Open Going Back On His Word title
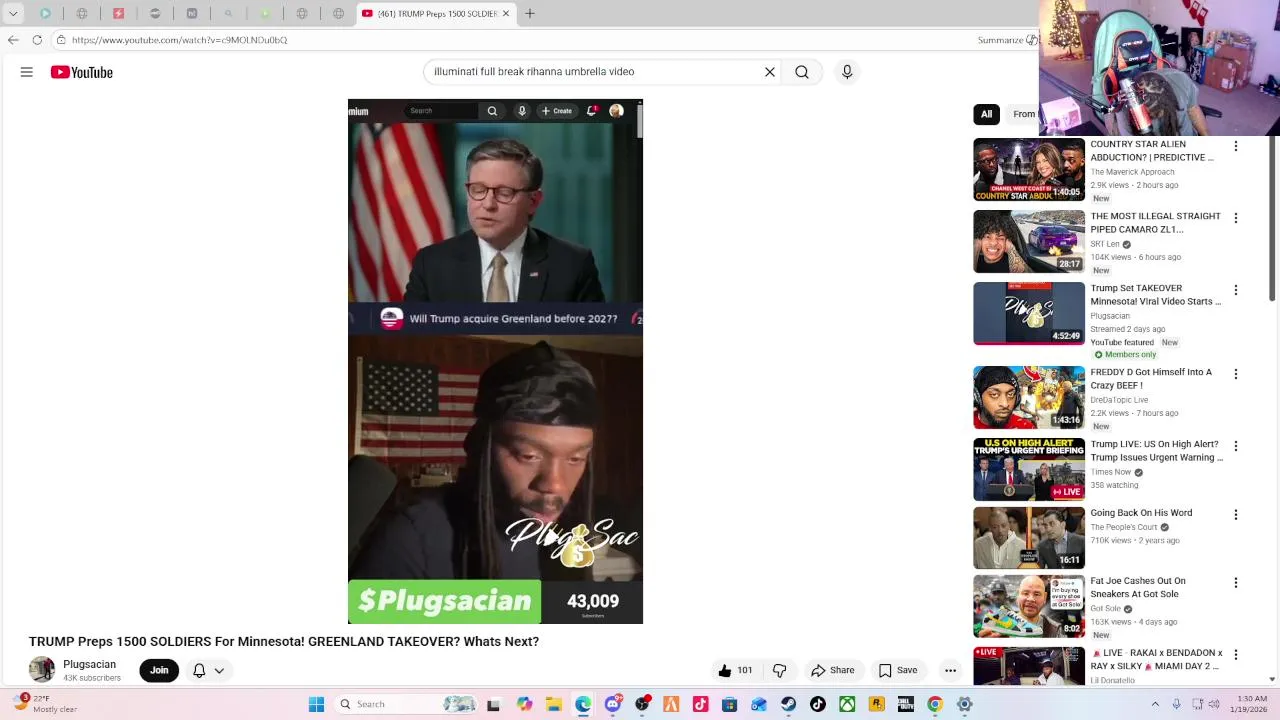 click(x=1141, y=513)
